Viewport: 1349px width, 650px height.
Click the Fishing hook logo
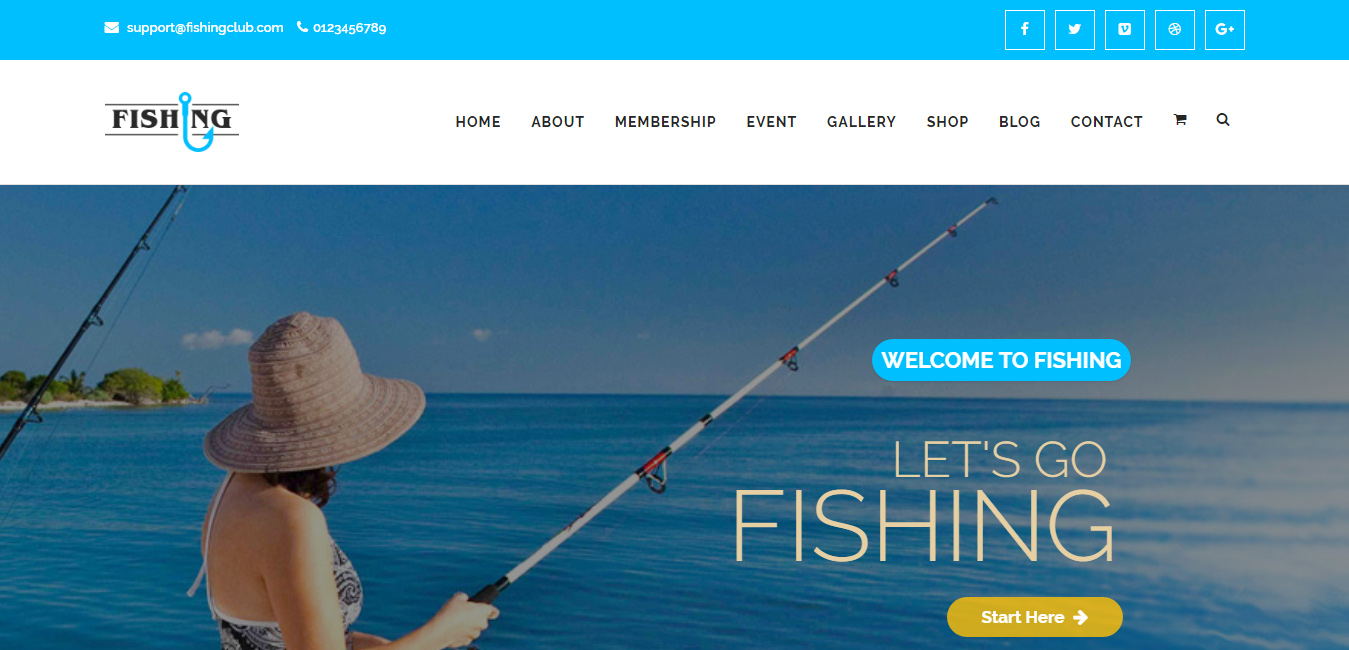coord(172,122)
